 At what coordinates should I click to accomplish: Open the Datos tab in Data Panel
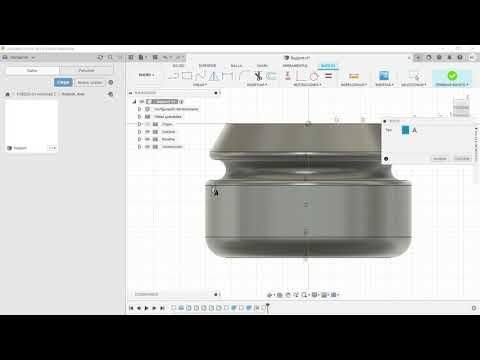(32, 70)
